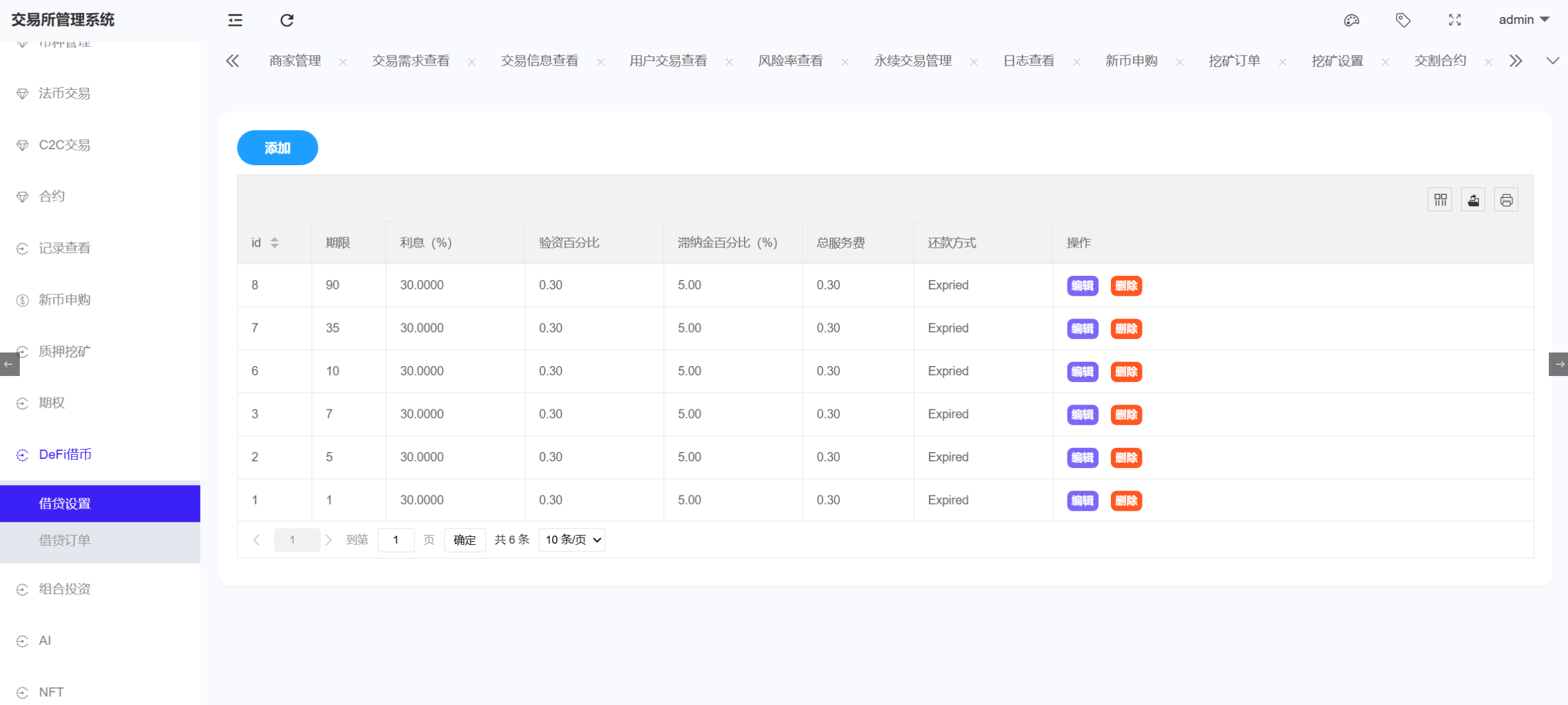Click the page number input field

[x=396, y=539]
